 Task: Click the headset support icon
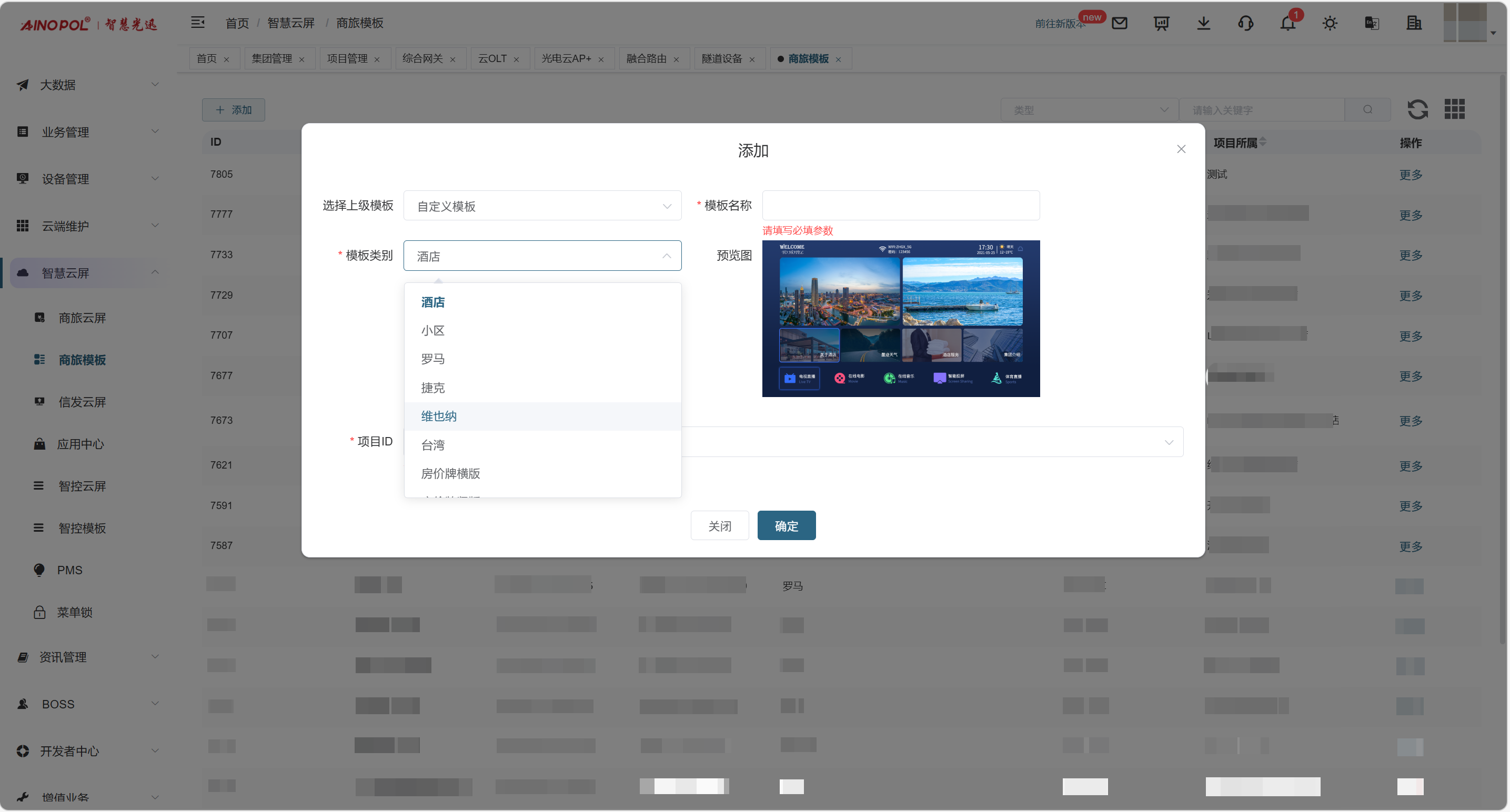[1245, 23]
